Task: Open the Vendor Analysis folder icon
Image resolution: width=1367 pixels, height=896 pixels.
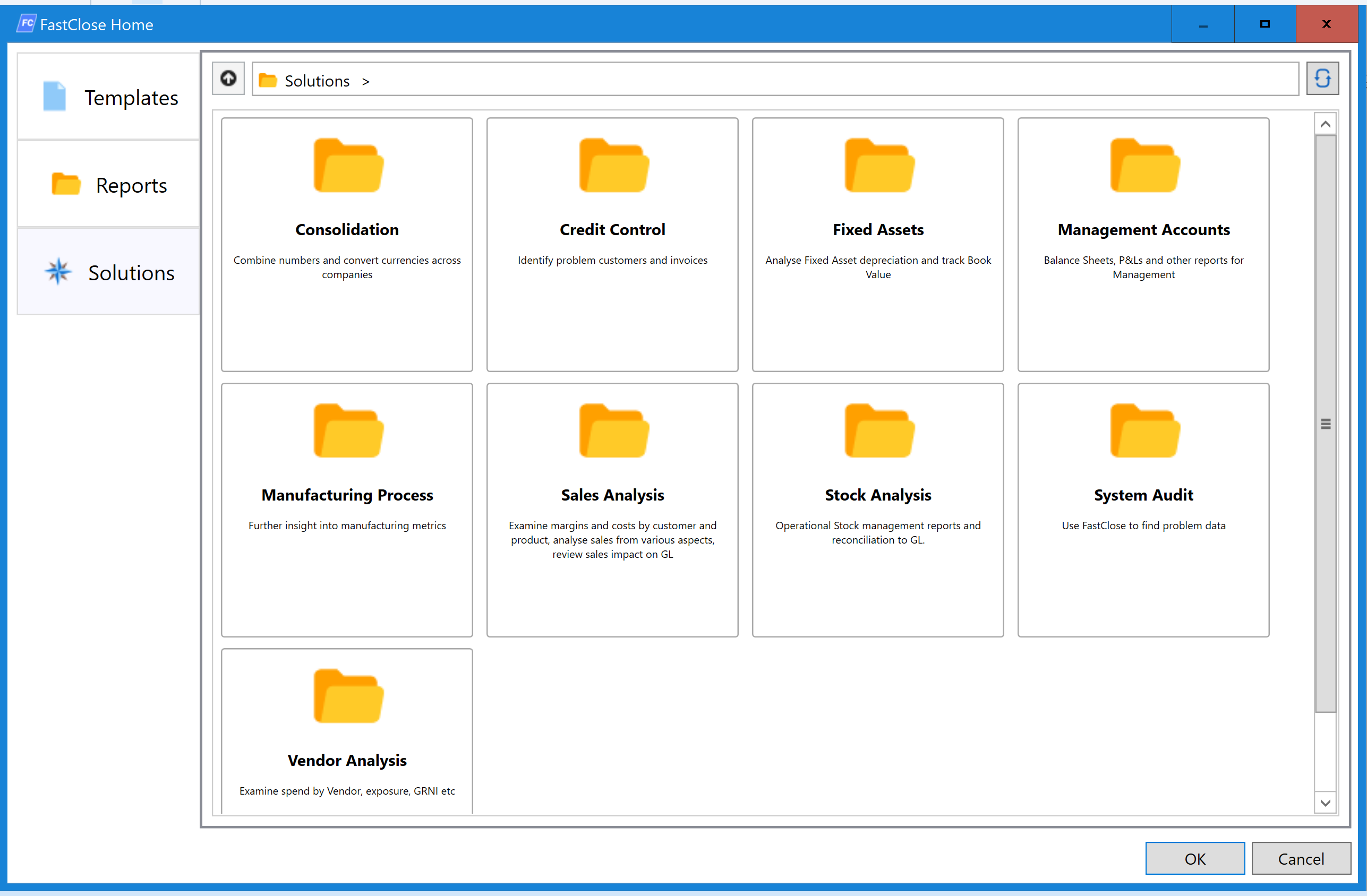Action: pos(348,696)
